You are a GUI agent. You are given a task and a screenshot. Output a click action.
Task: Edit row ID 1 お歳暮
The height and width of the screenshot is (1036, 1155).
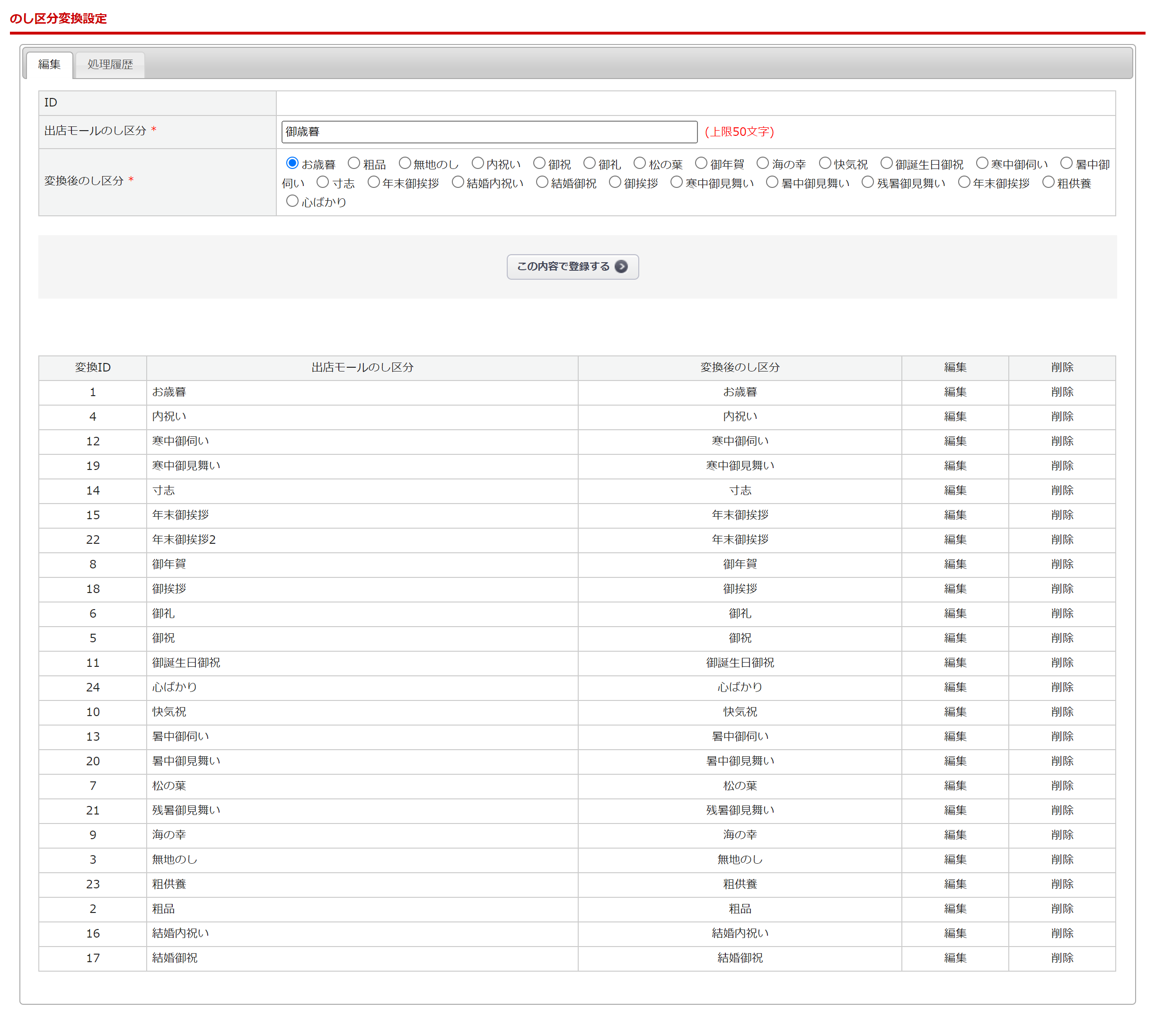[955, 391]
